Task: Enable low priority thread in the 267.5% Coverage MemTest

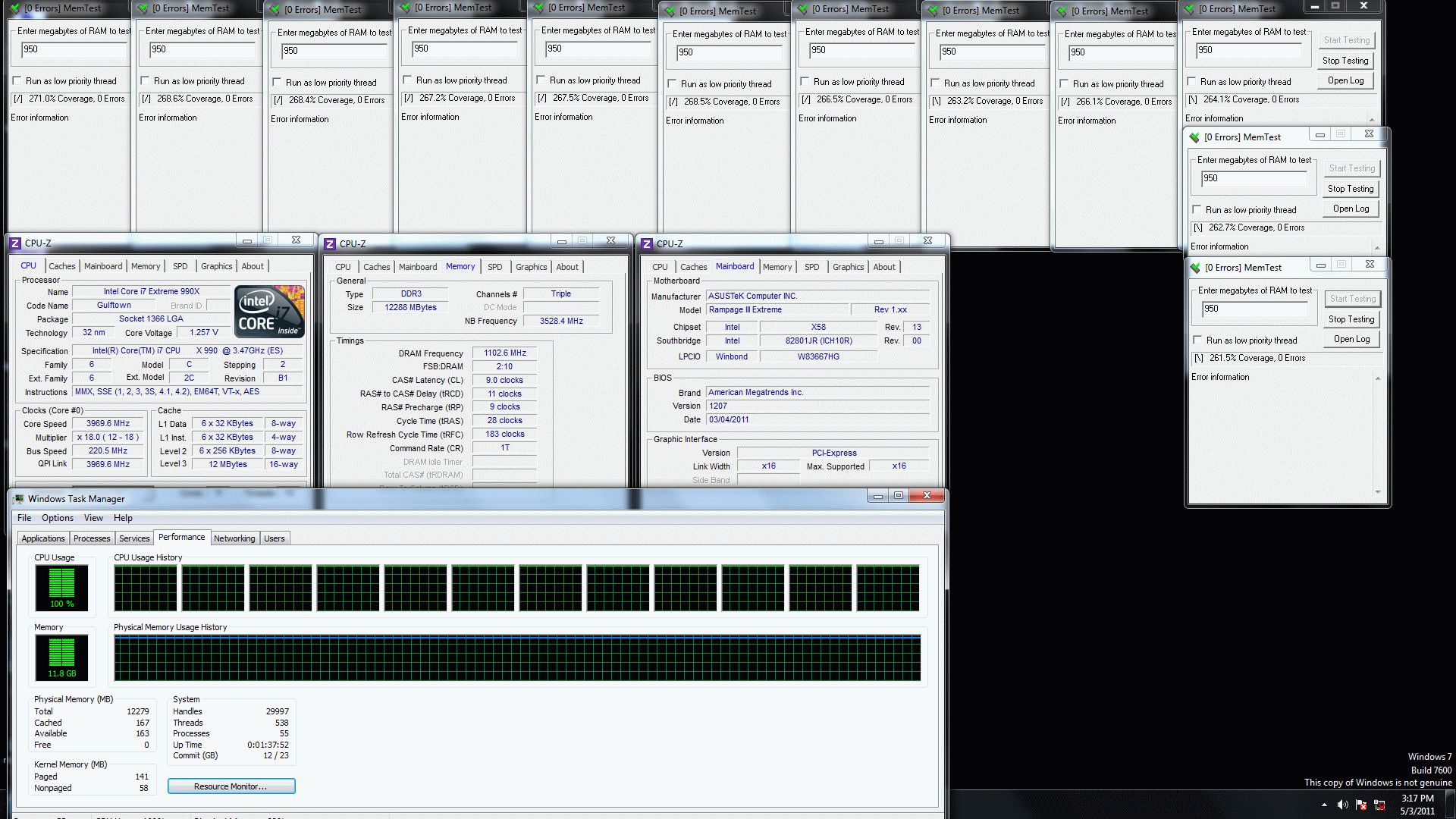Action: click(x=541, y=80)
